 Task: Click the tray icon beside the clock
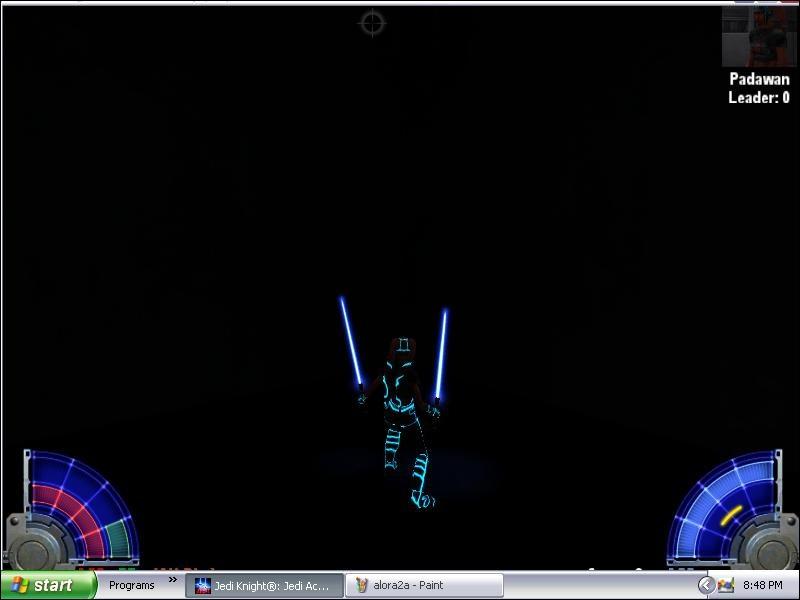[x=725, y=585]
